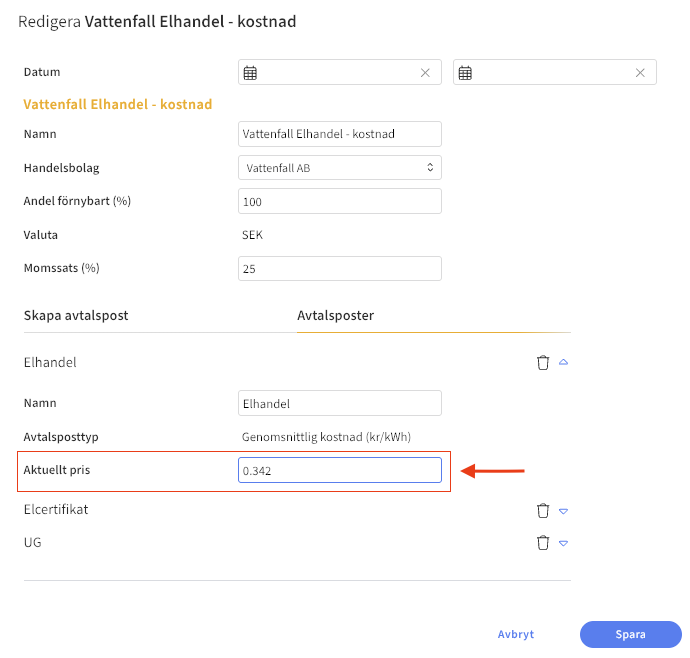The width and height of the screenshot is (690, 658).
Task: Edit the Andel förnybart percentage field
Action: [340, 202]
